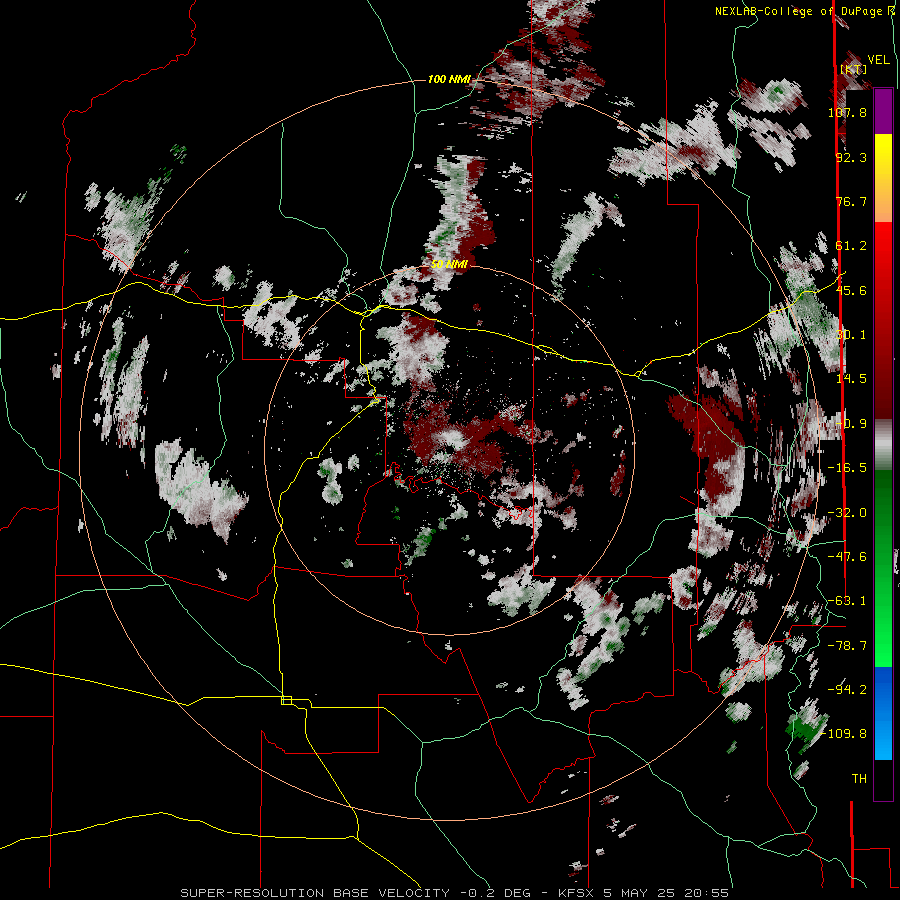Click the -78.7 velocity scale value
This screenshot has width=900, height=900.
click(847, 646)
